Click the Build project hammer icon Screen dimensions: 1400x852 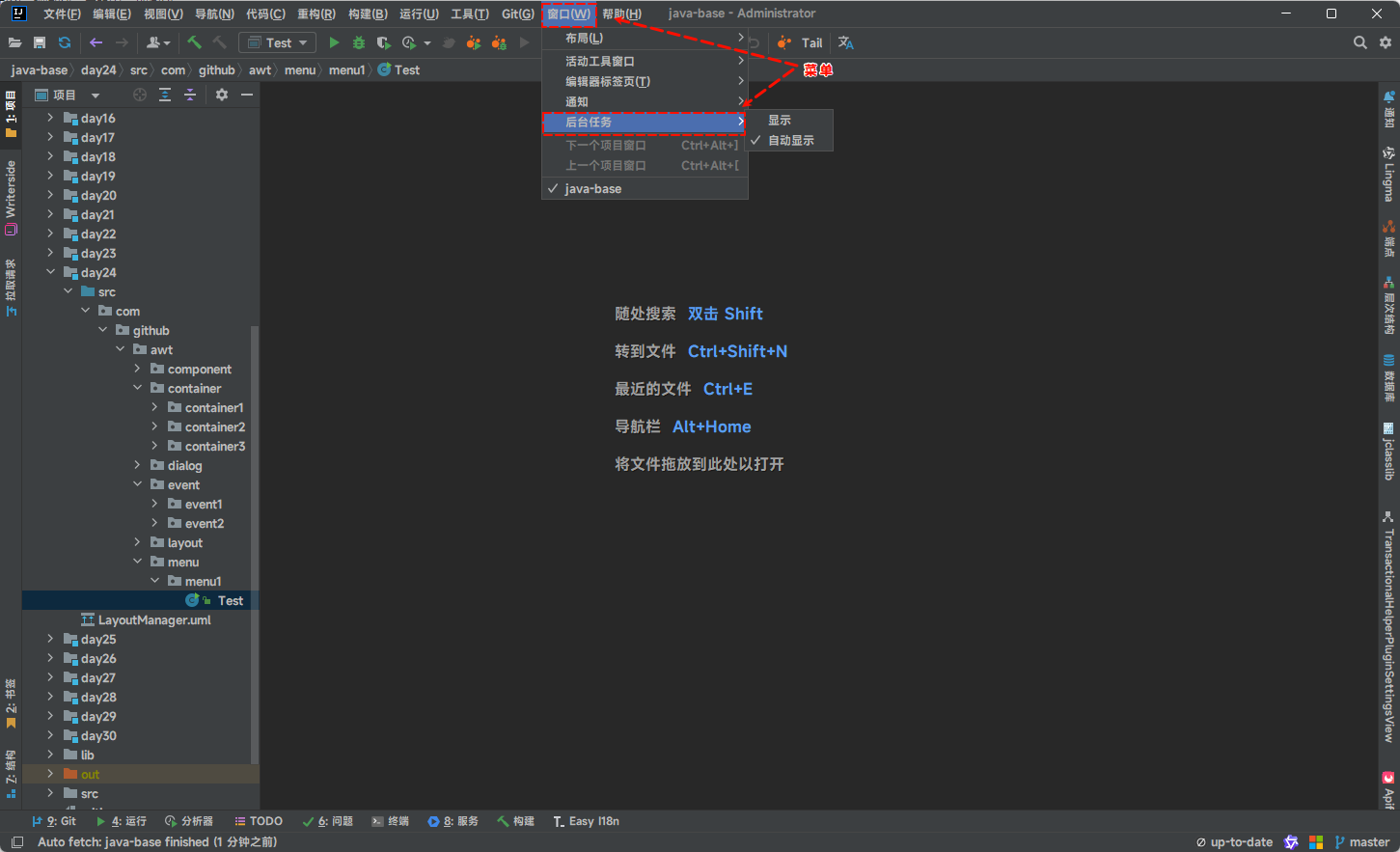(x=194, y=42)
